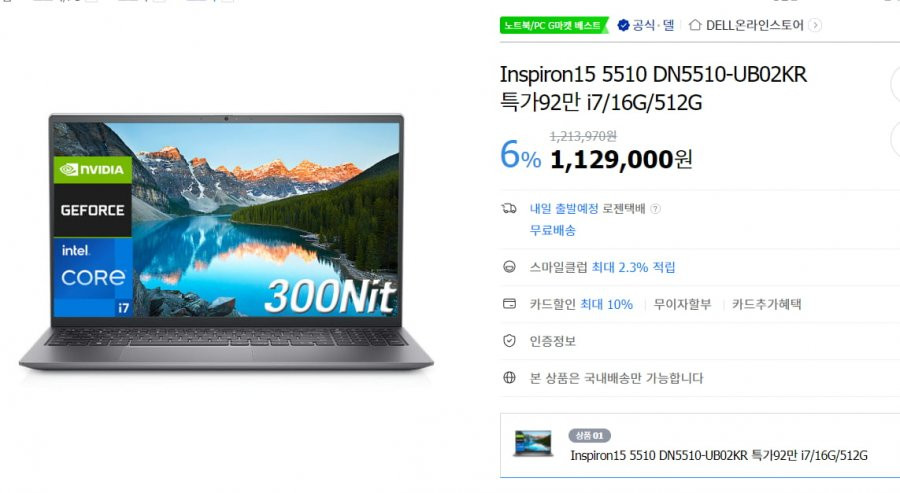
Task: Click the 노트북/PC G마켓 베스트 green badge
Action: pyautogui.click(x=553, y=25)
